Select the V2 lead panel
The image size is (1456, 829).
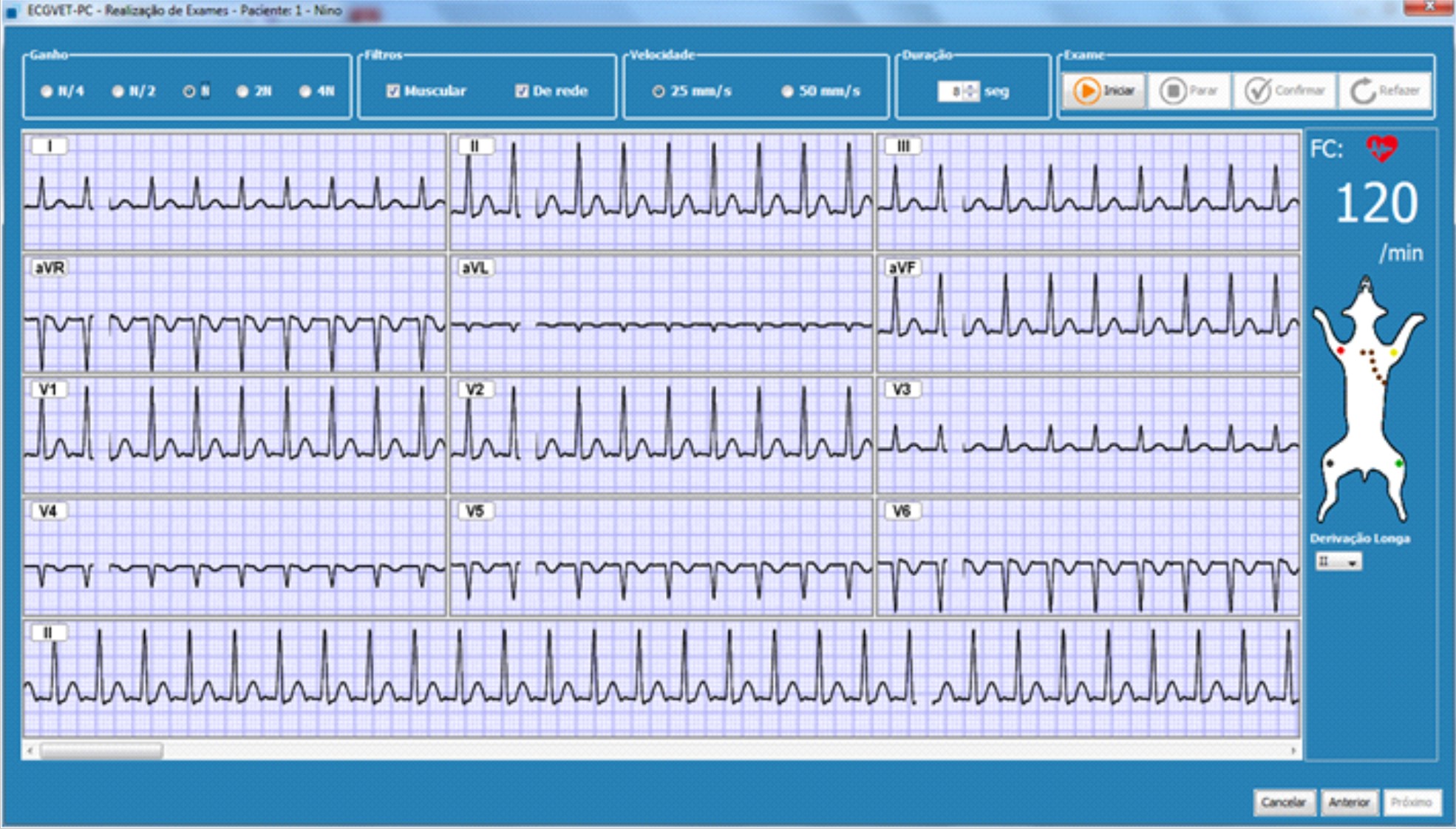(661, 435)
